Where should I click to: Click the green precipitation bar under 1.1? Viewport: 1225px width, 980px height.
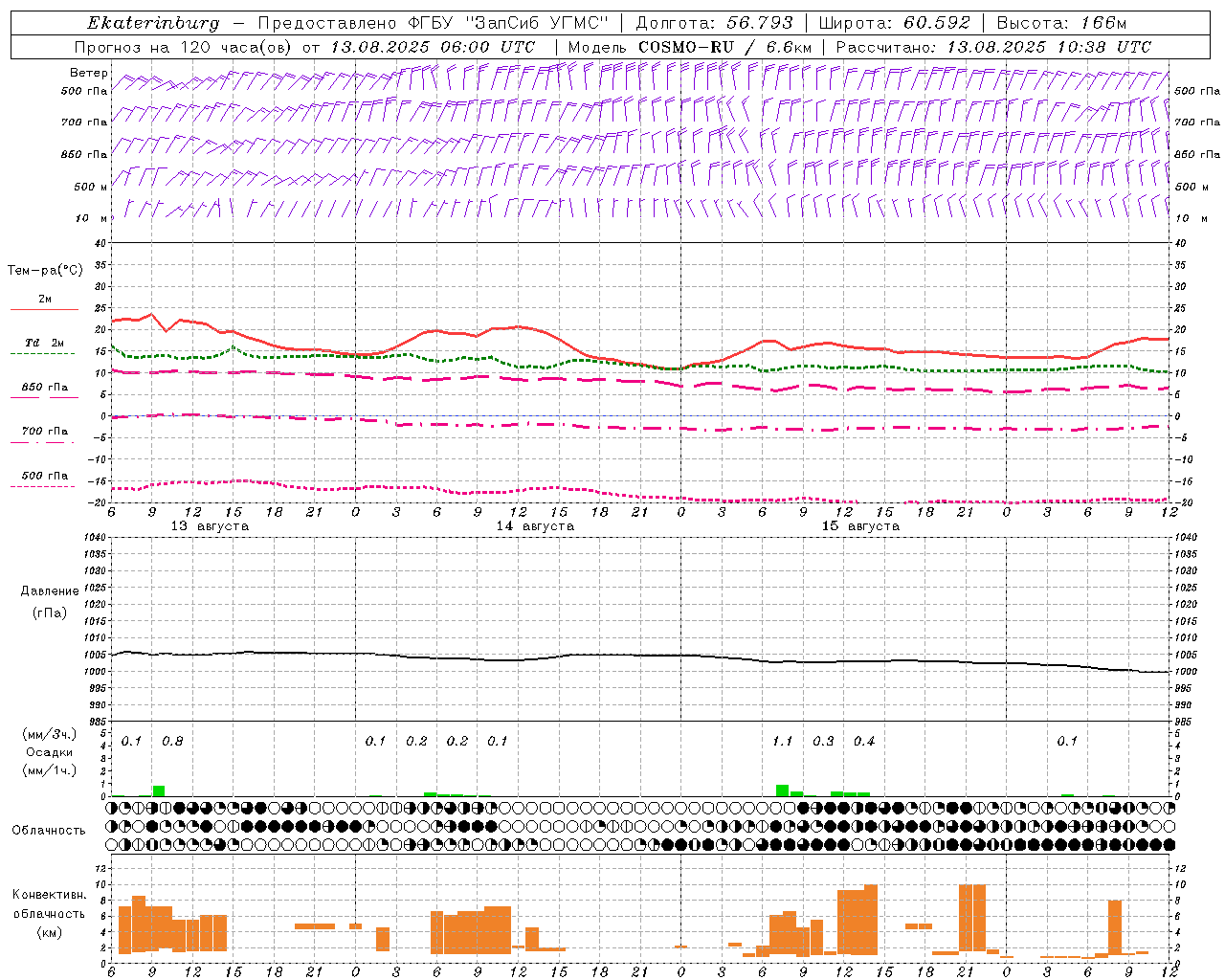[783, 791]
